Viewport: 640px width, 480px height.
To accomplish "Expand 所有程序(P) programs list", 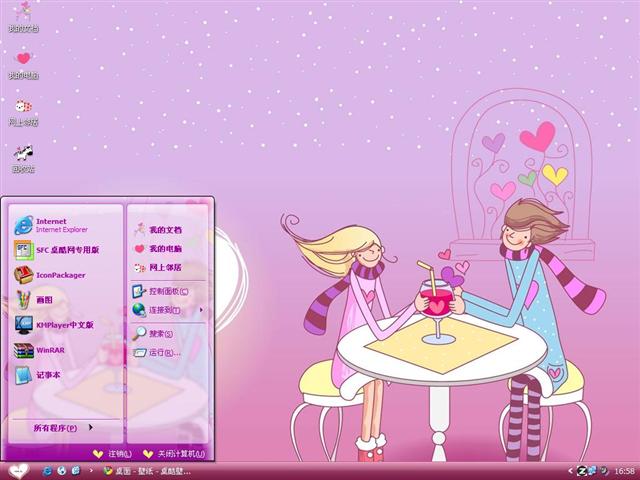I will coord(64,428).
